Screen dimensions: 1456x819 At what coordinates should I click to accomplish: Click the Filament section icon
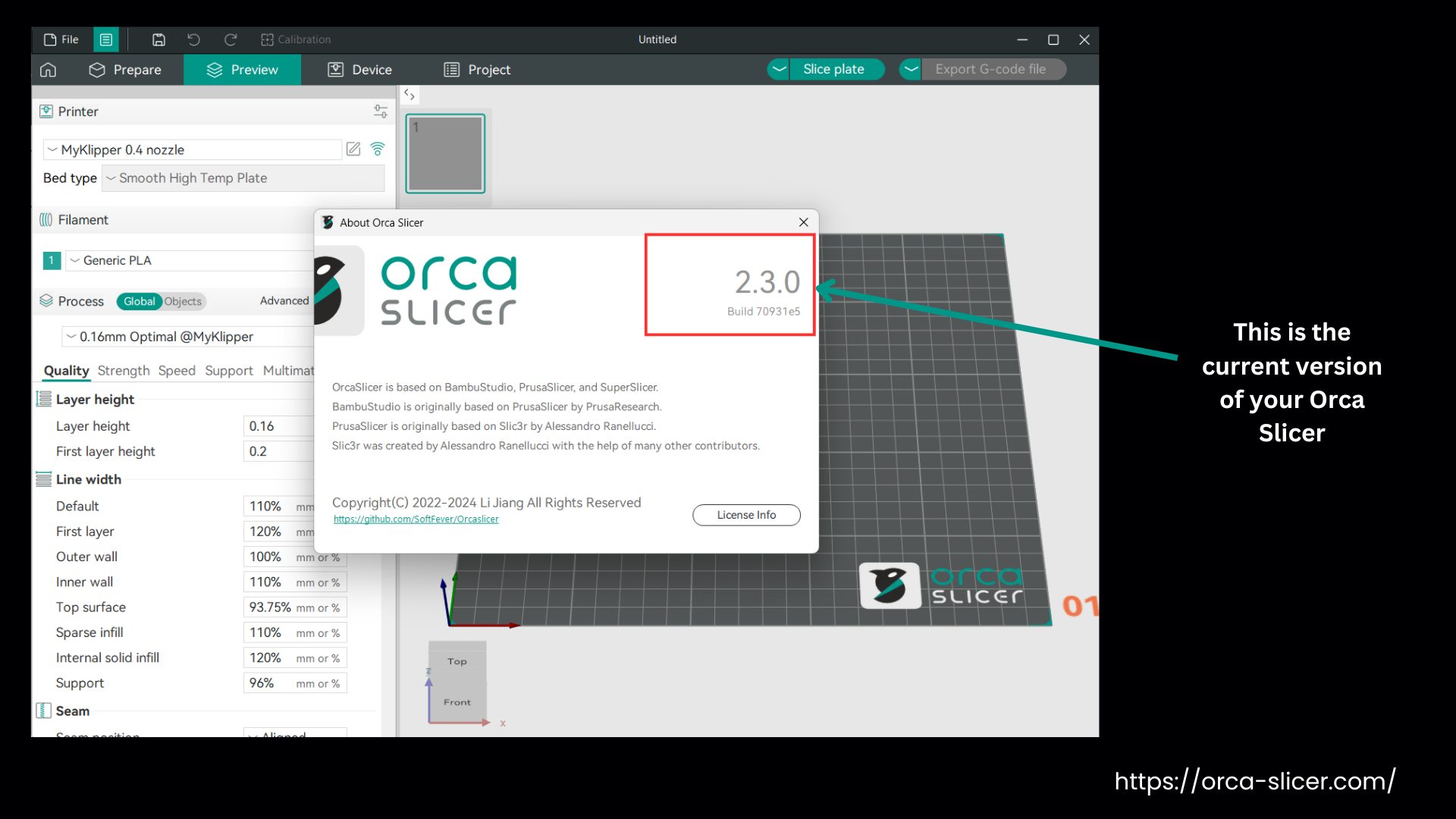click(46, 220)
